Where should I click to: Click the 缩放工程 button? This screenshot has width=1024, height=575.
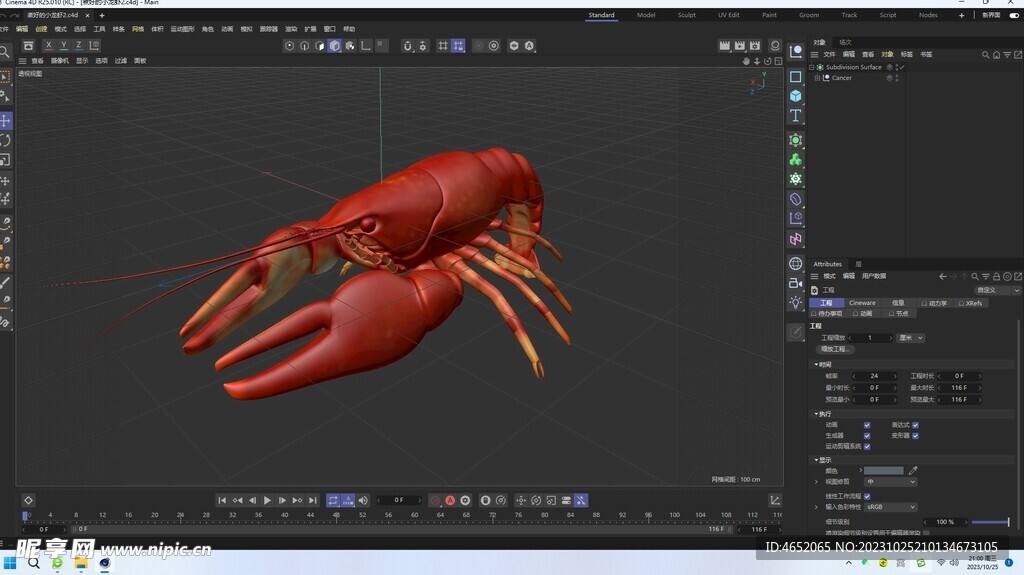(834, 349)
